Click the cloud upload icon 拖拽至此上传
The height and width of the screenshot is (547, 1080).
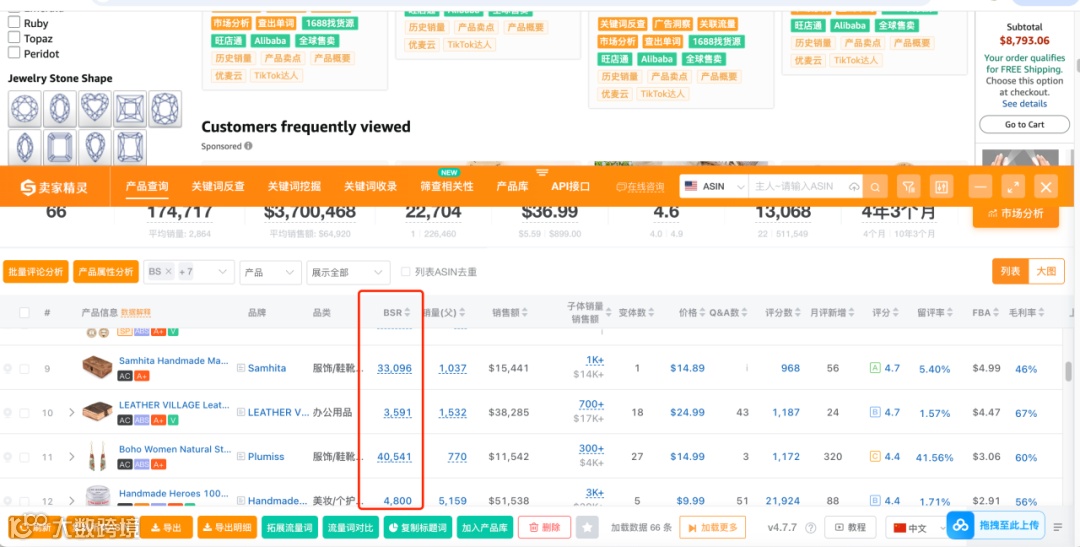pyautogui.click(x=960, y=526)
